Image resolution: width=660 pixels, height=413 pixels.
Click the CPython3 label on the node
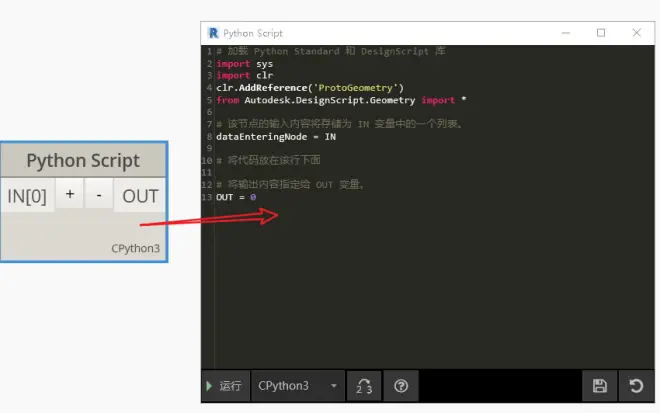click(x=136, y=248)
